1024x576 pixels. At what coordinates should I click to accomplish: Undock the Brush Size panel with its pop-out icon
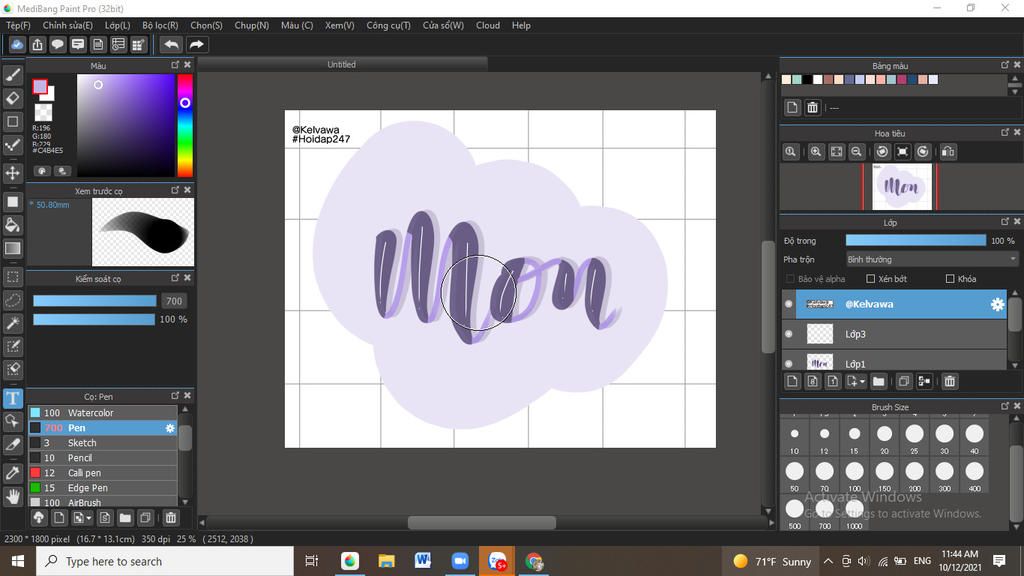pyautogui.click(x=1005, y=406)
